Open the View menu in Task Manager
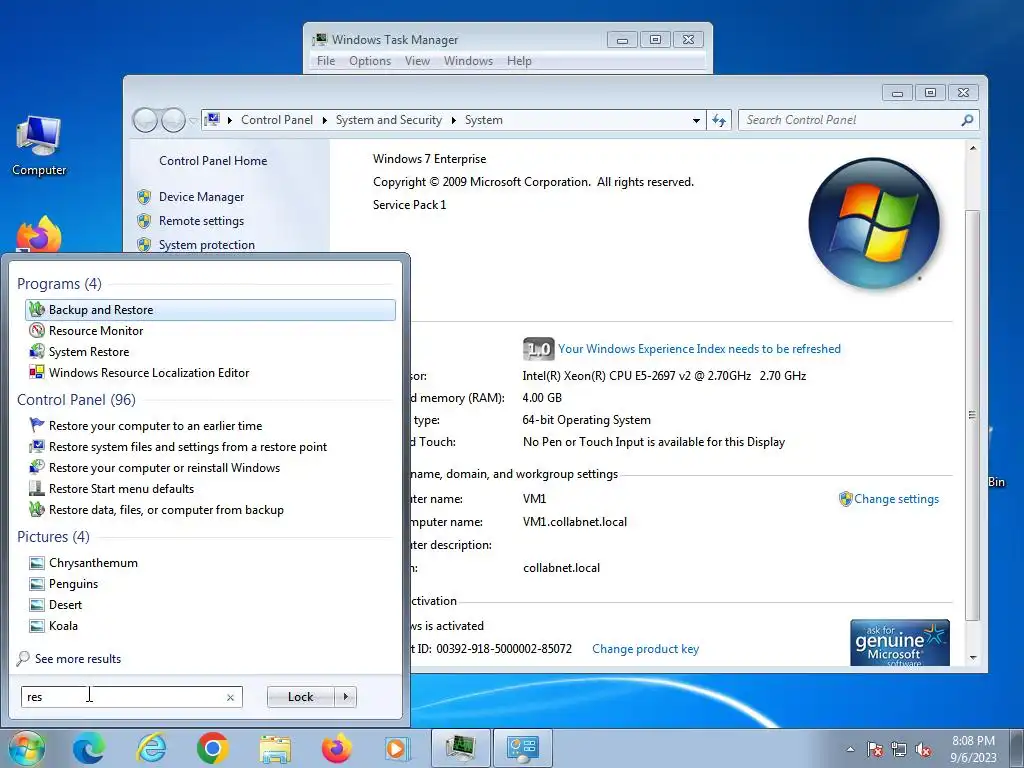The image size is (1024, 768). coord(417,61)
